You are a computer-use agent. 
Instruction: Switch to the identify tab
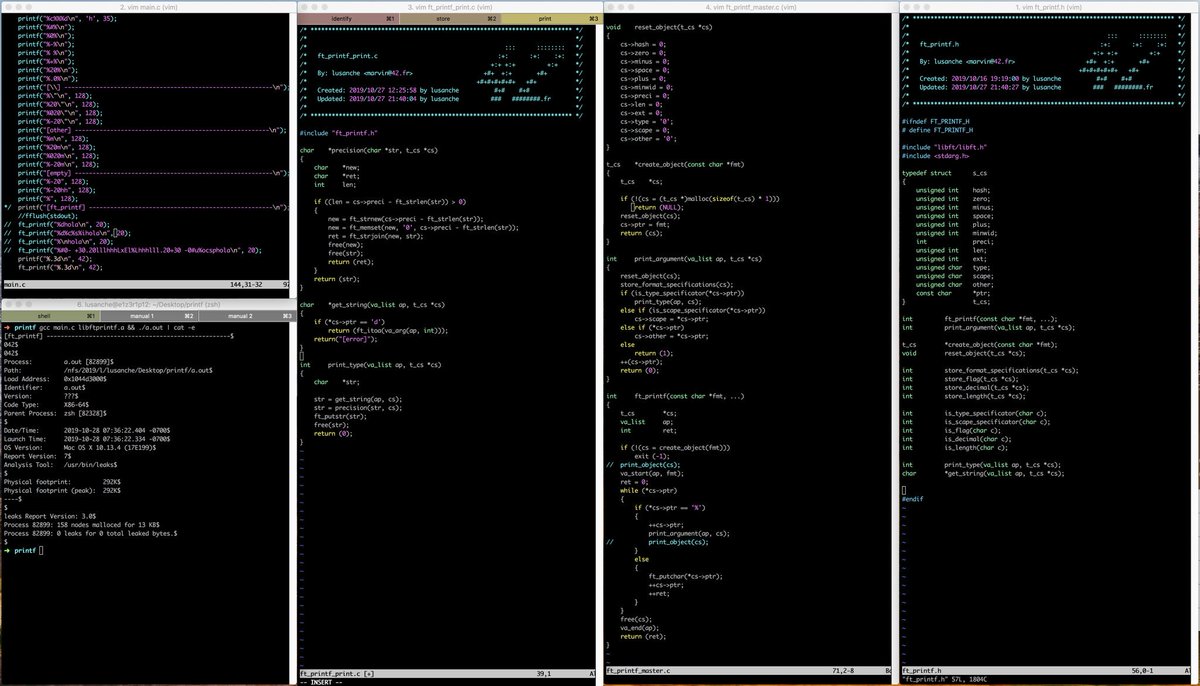point(347,18)
